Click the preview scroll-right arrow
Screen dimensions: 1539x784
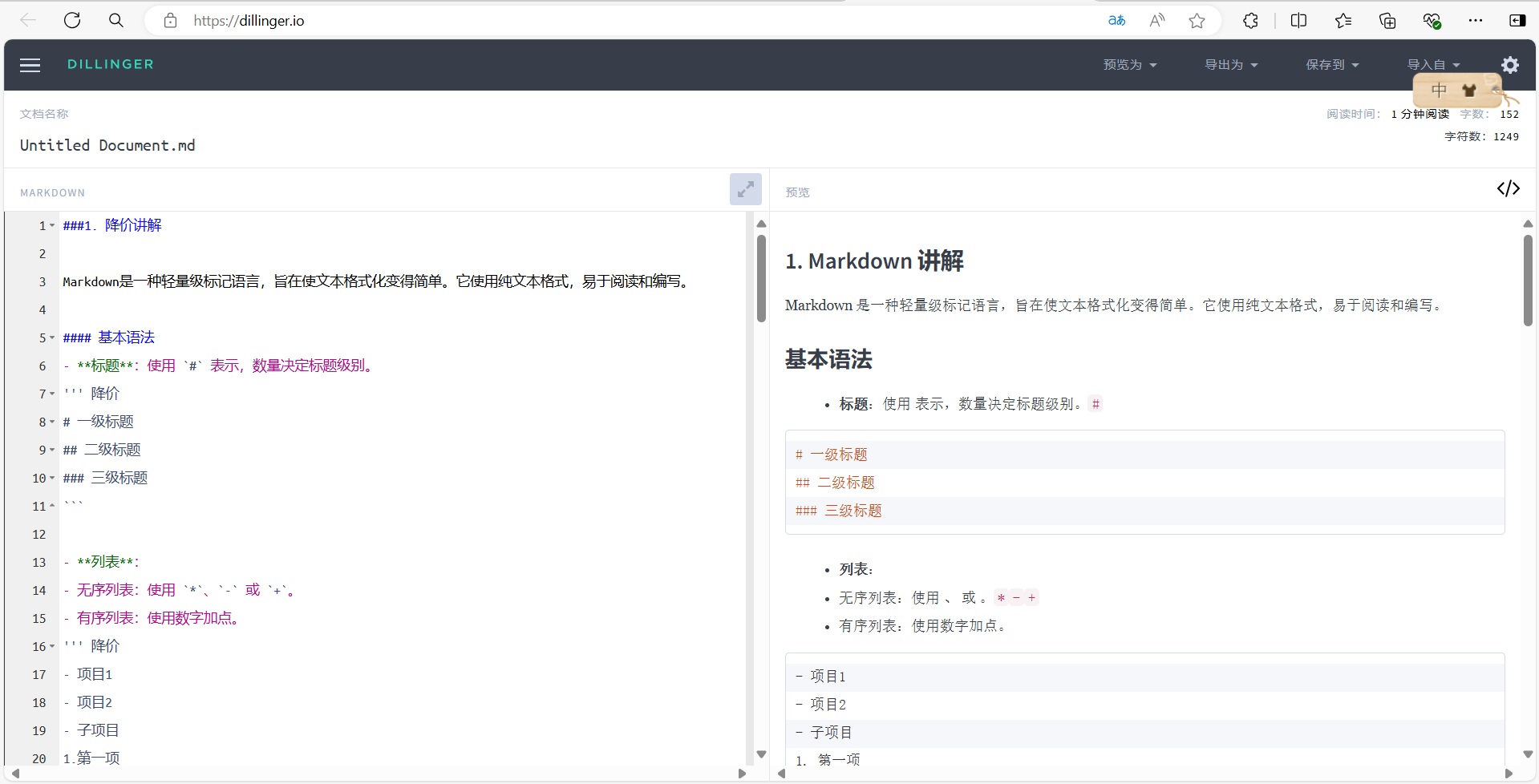tap(1509, 774)
